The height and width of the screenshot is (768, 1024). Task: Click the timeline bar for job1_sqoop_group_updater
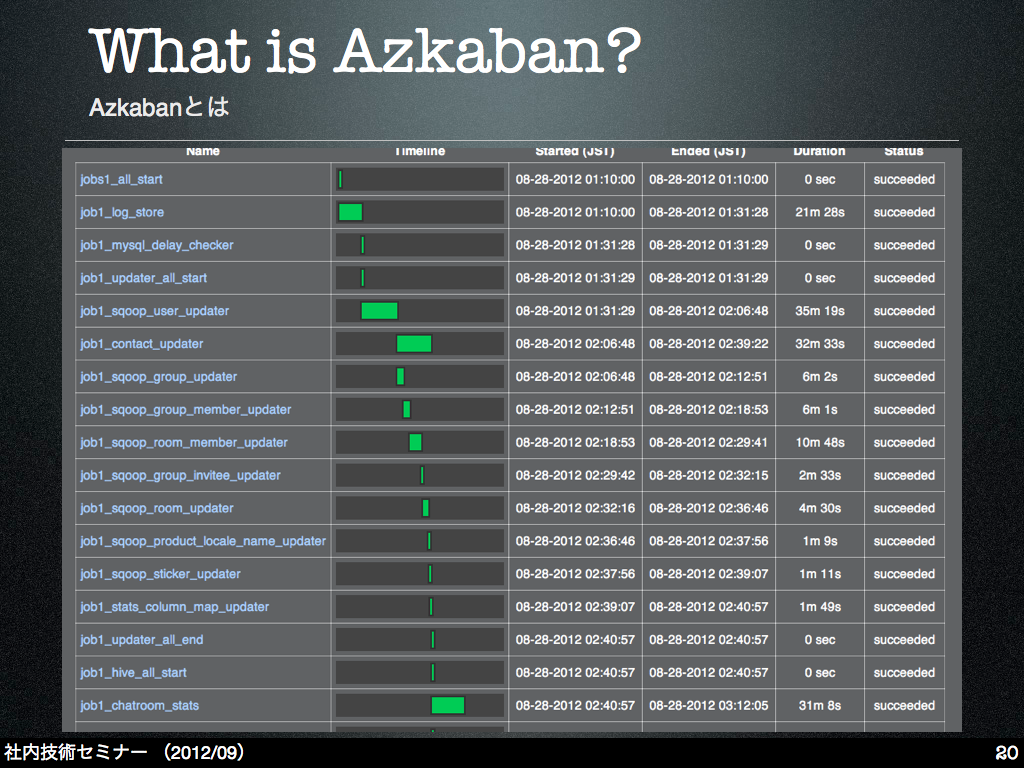coord(400,377)
